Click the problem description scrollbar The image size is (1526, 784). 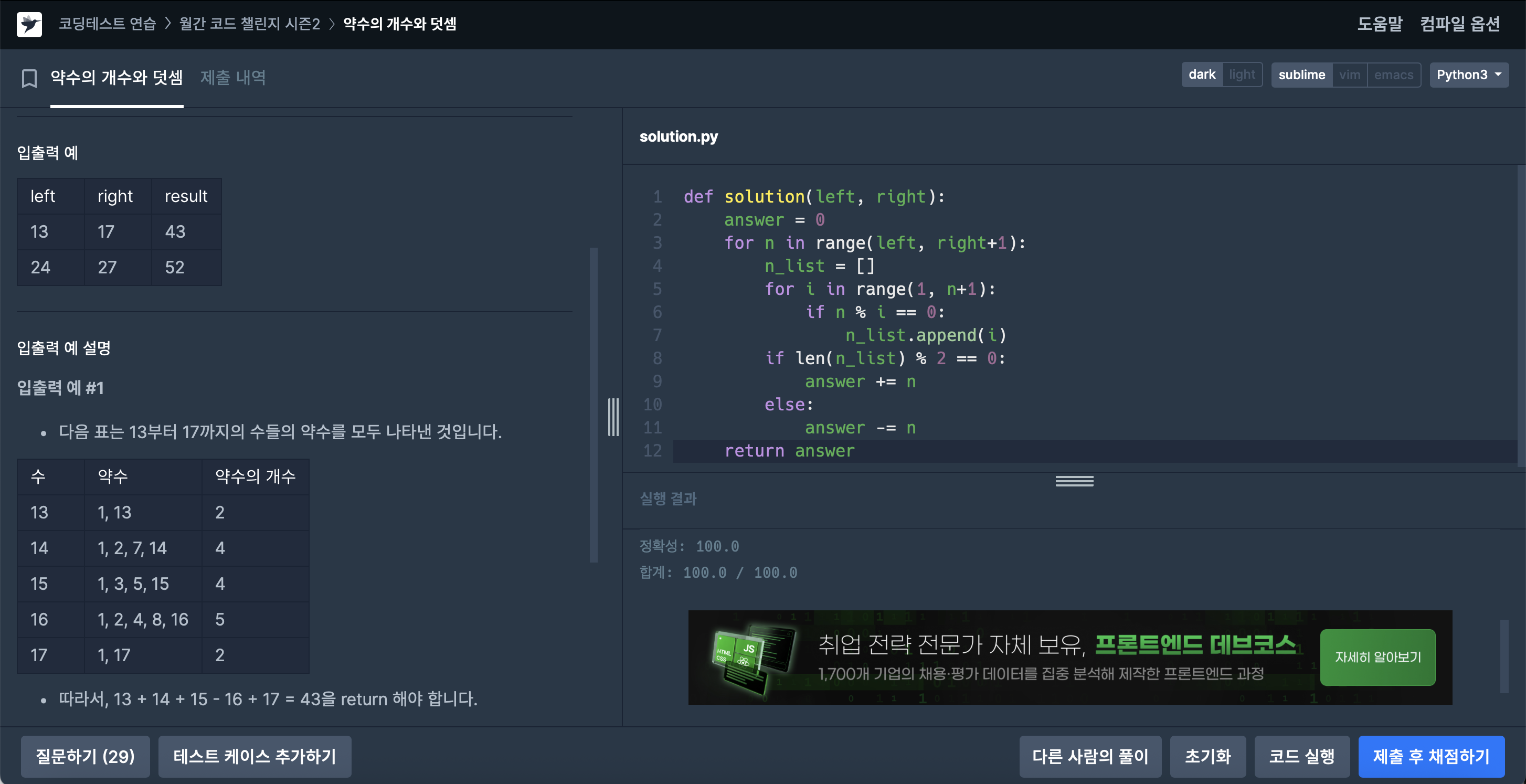(594, 404)
